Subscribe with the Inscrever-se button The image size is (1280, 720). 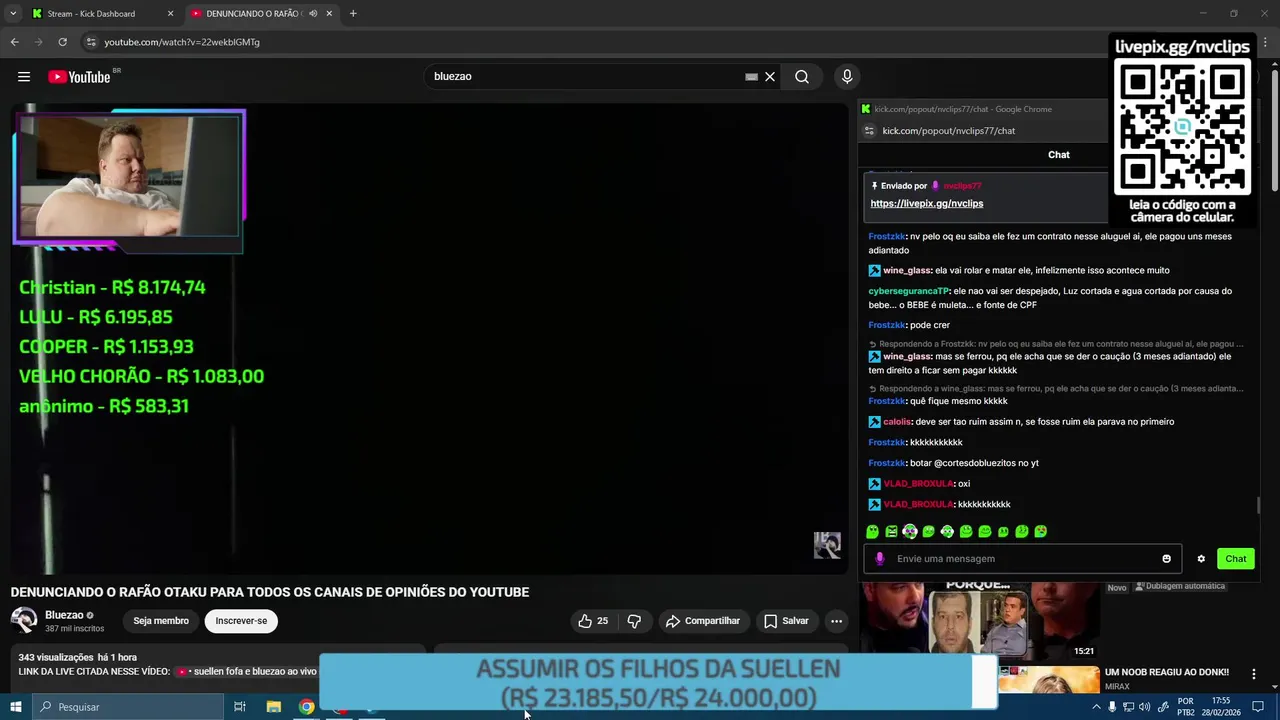point(241,621)
